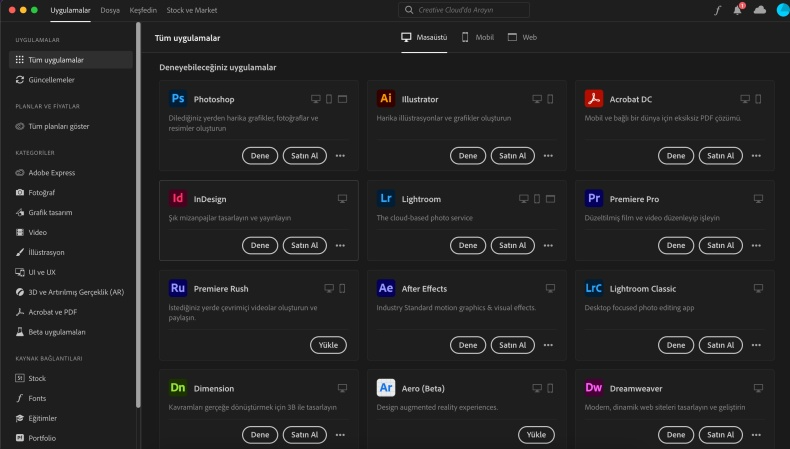Open the Video category in sidebar
This screenshot has width=790, height=449.
coord(31,232)
